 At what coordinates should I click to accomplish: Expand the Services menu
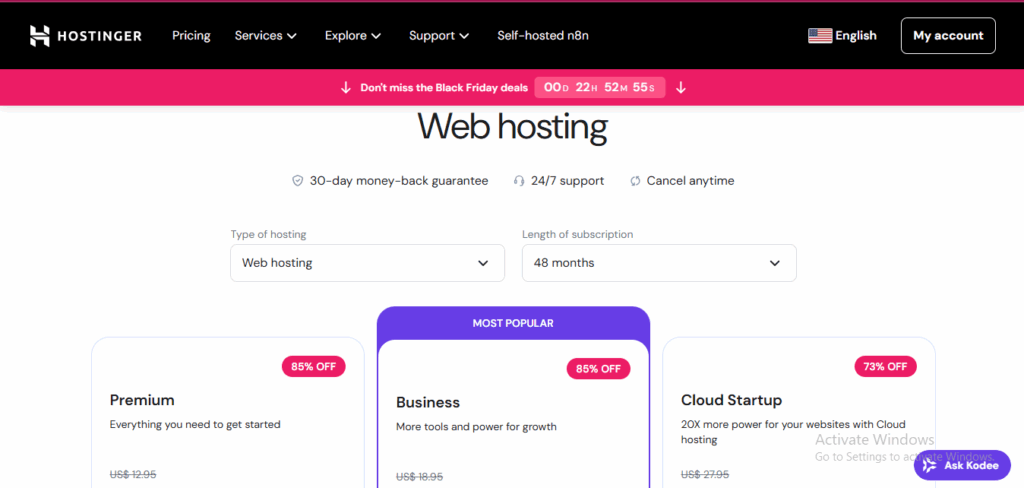266,36
